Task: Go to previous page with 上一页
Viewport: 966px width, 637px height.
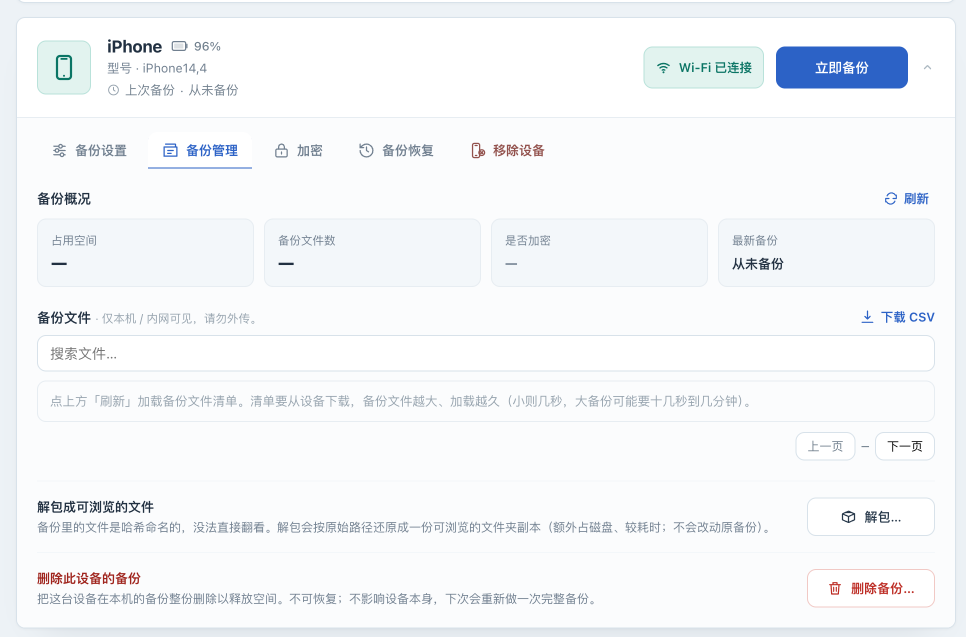Action: [x=826, y=447]
